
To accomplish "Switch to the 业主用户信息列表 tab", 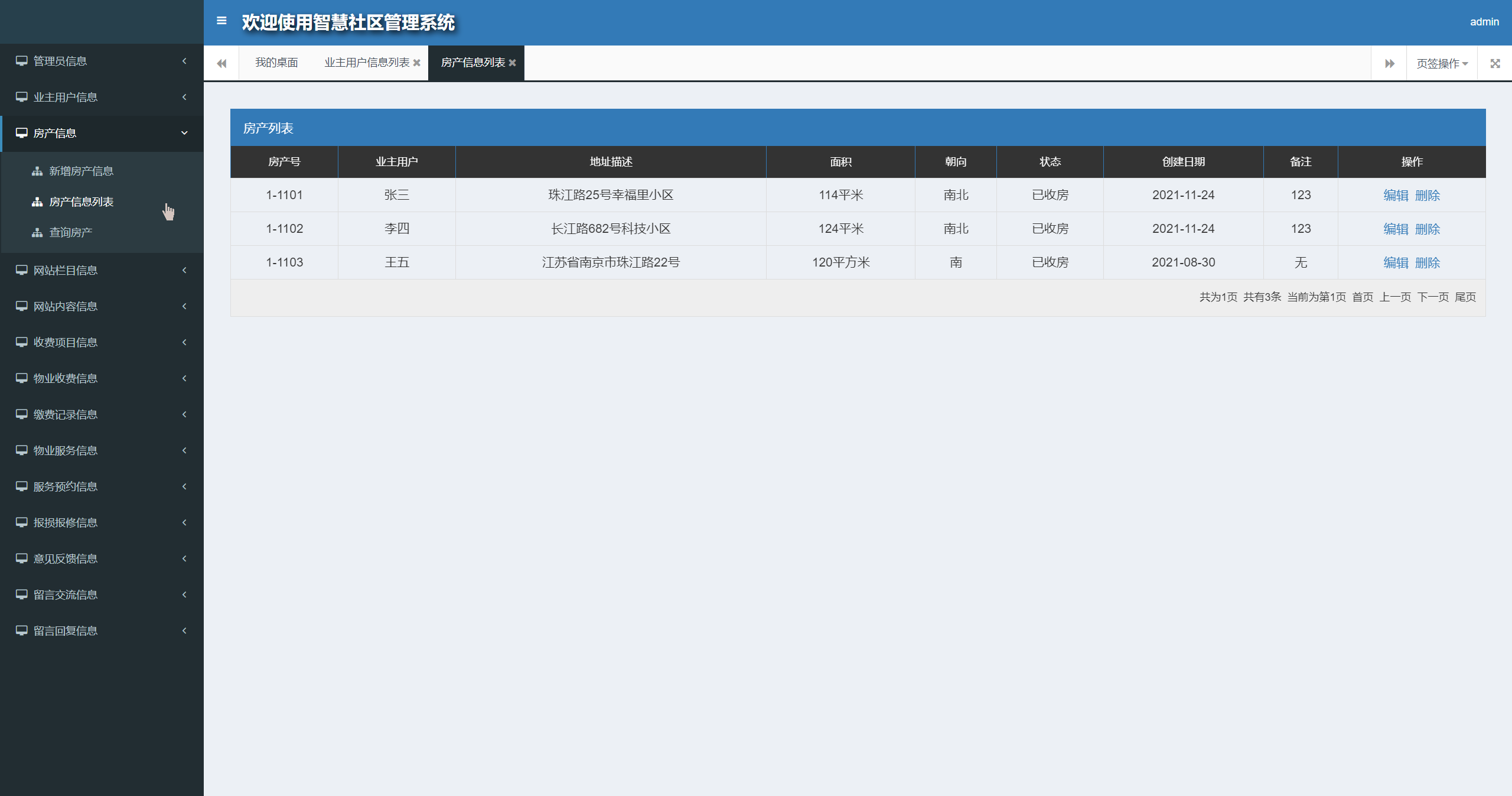I will pos(367,63).
